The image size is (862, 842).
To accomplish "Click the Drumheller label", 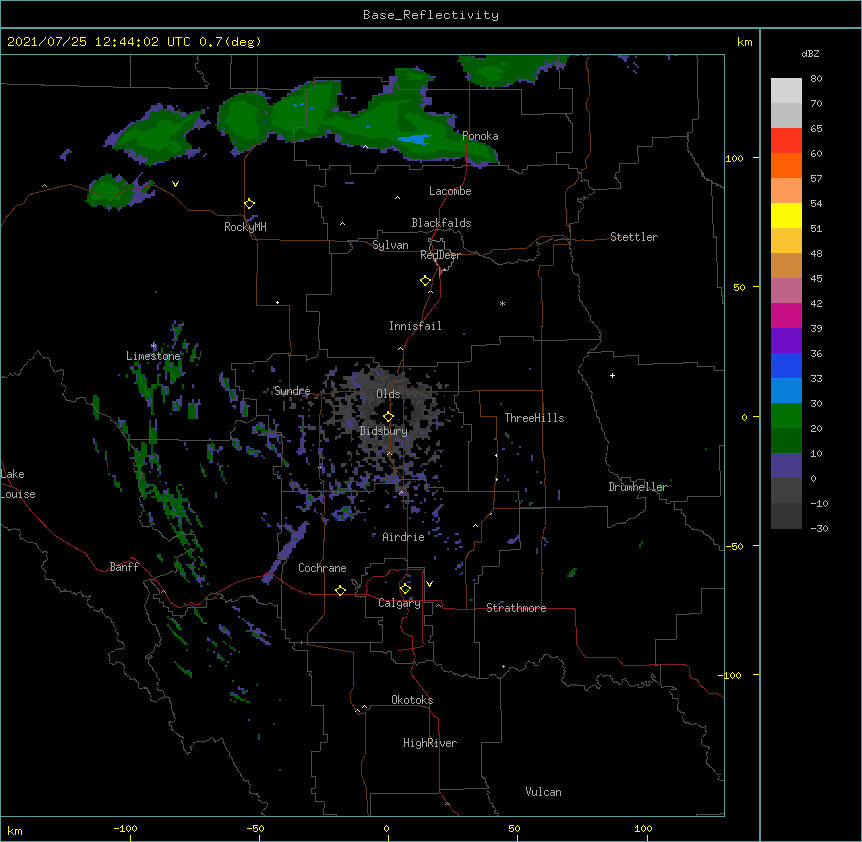I will tap(638, 487).
